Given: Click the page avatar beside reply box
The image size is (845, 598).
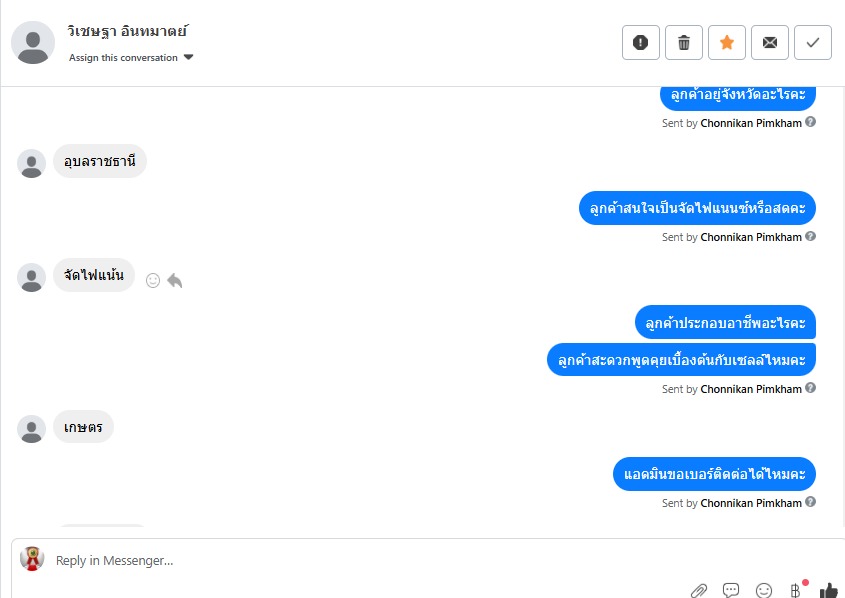Looking at the screenshot, I should pyautogui.click(x=32, y=559).
